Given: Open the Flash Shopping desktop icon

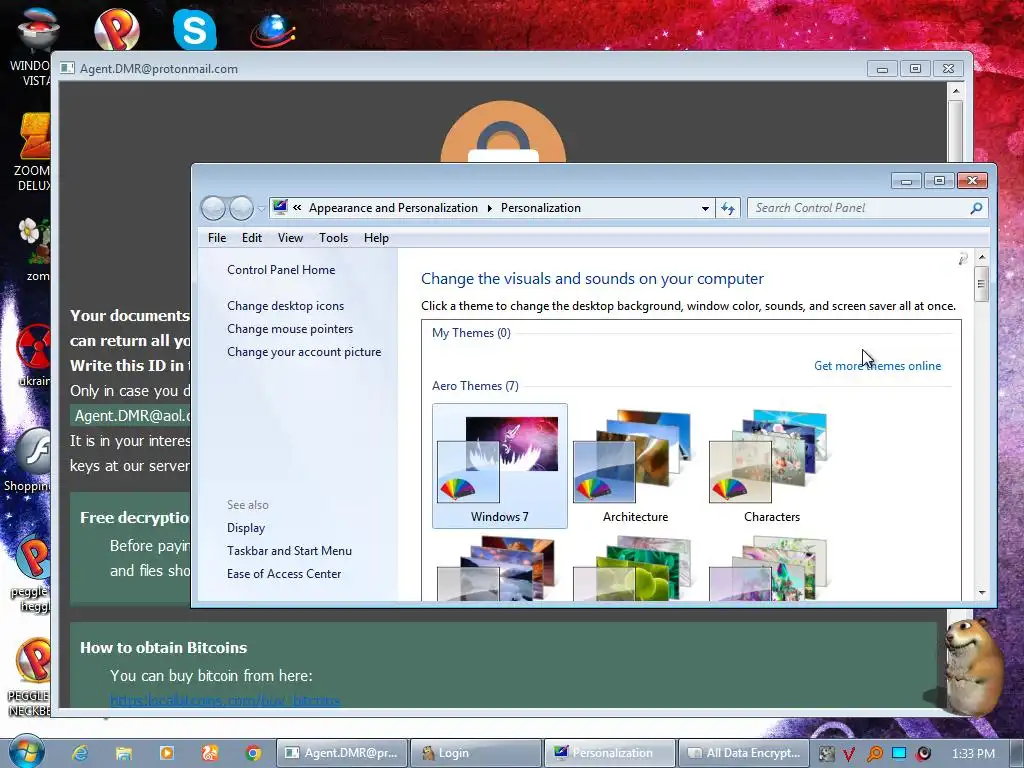Looking at the screenshot, I should tap(29, 458).
